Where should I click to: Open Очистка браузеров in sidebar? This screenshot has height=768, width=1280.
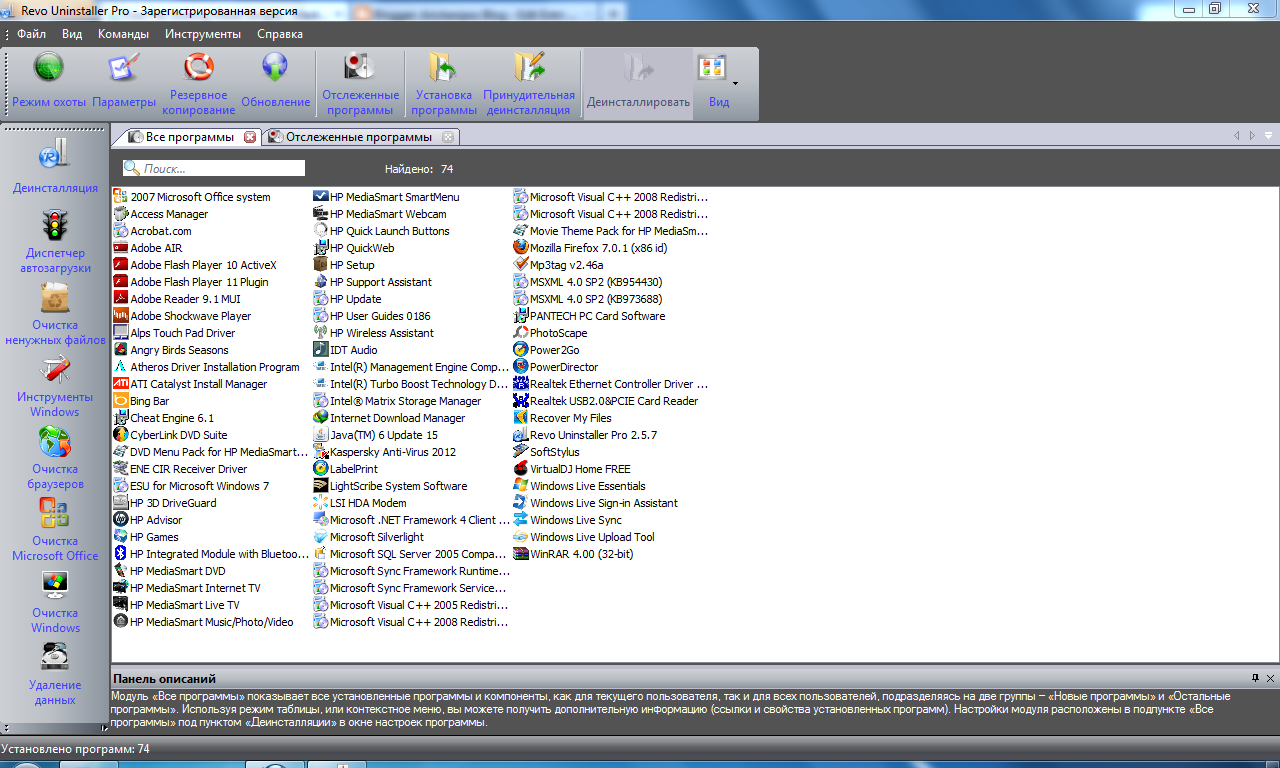click(55, 457)
